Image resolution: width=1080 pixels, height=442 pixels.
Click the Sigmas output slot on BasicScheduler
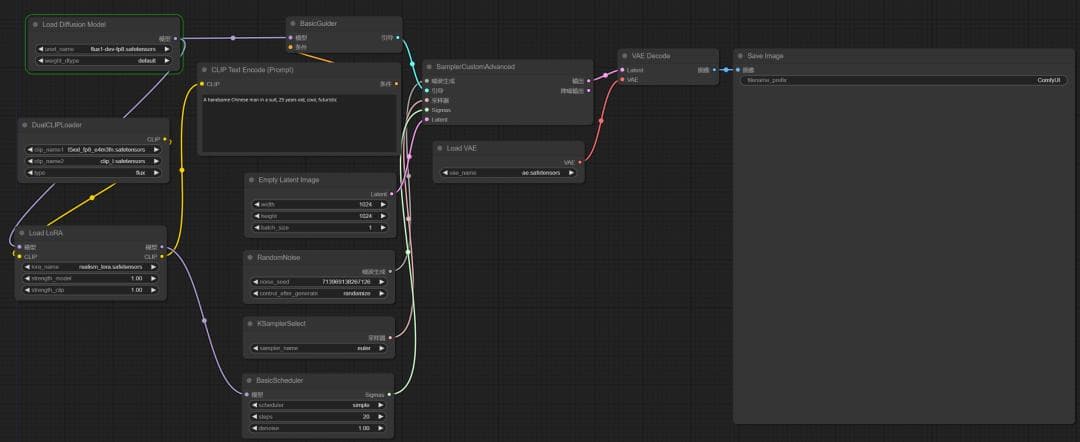coord(389,394)
